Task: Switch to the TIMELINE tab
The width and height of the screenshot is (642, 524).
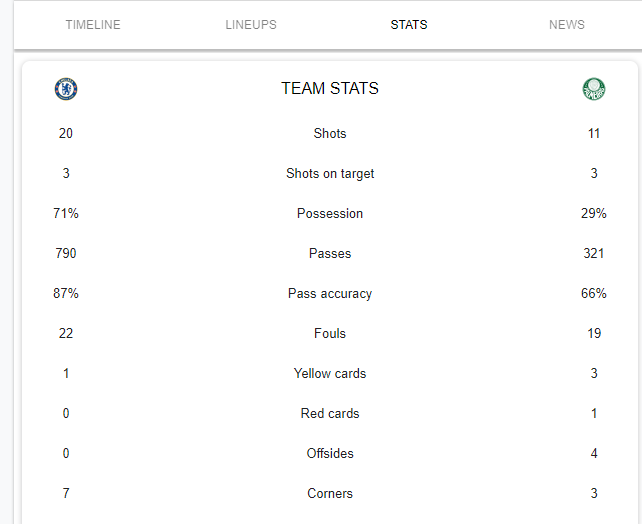Action: 93,25
